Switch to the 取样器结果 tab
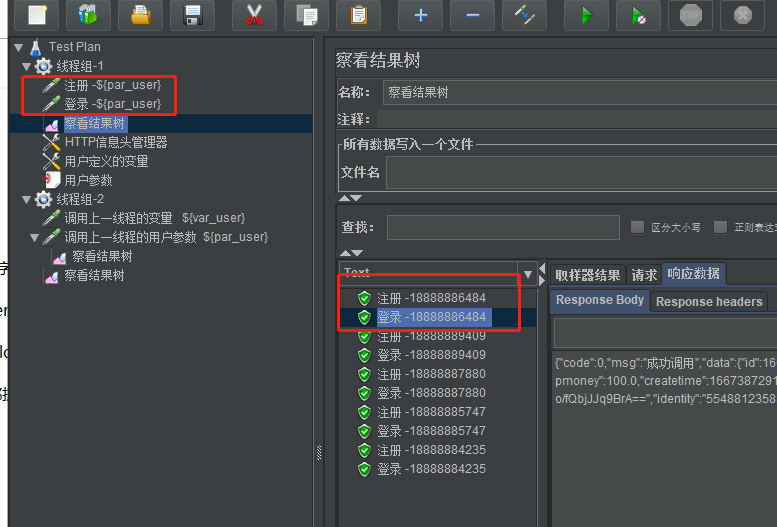 click(x=588, y=275)
